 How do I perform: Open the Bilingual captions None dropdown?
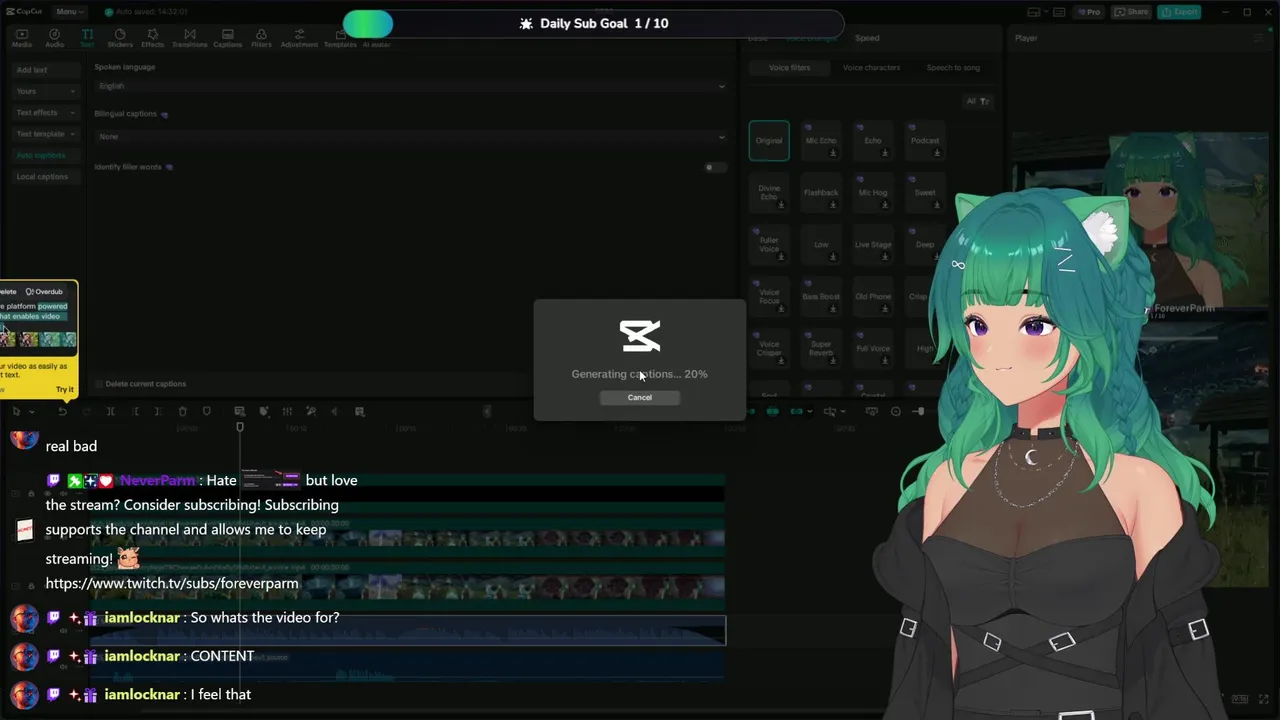[410, 136]
